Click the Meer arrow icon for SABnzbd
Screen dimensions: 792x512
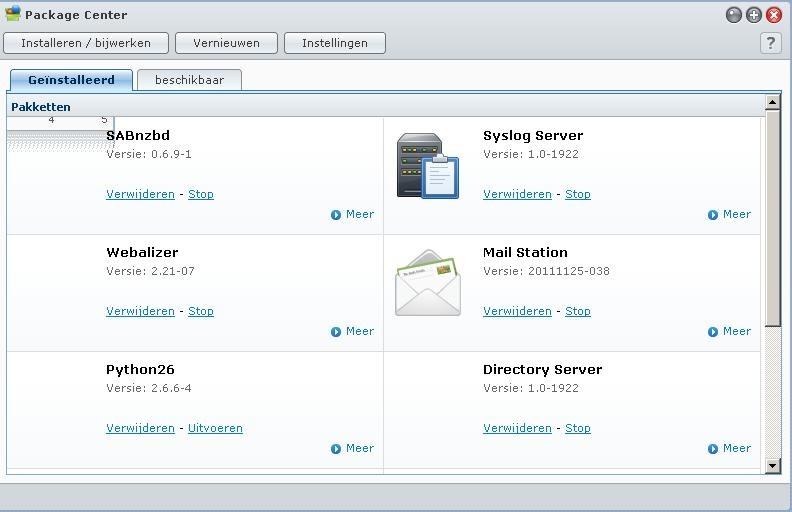(336, 215)
